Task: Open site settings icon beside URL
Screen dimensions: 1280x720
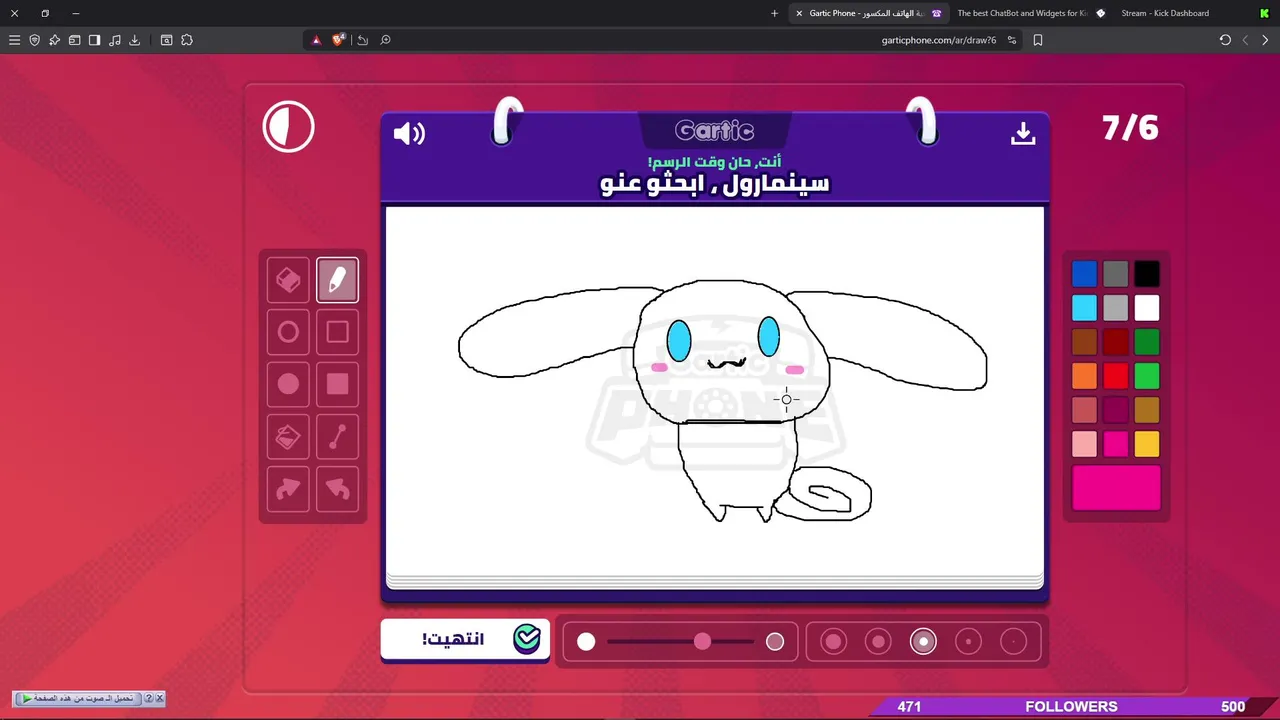Action: pyautogui.click(x=1012, y=40)
